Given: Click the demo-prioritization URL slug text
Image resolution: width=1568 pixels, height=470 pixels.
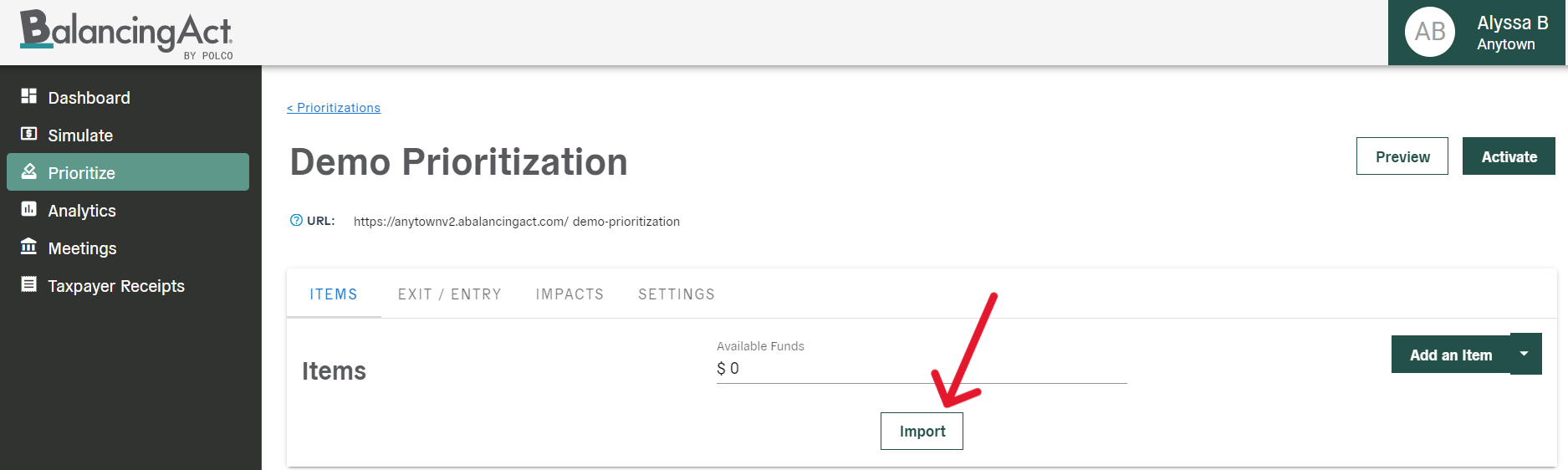Looking at the screenshot, I should pos(626,222).
